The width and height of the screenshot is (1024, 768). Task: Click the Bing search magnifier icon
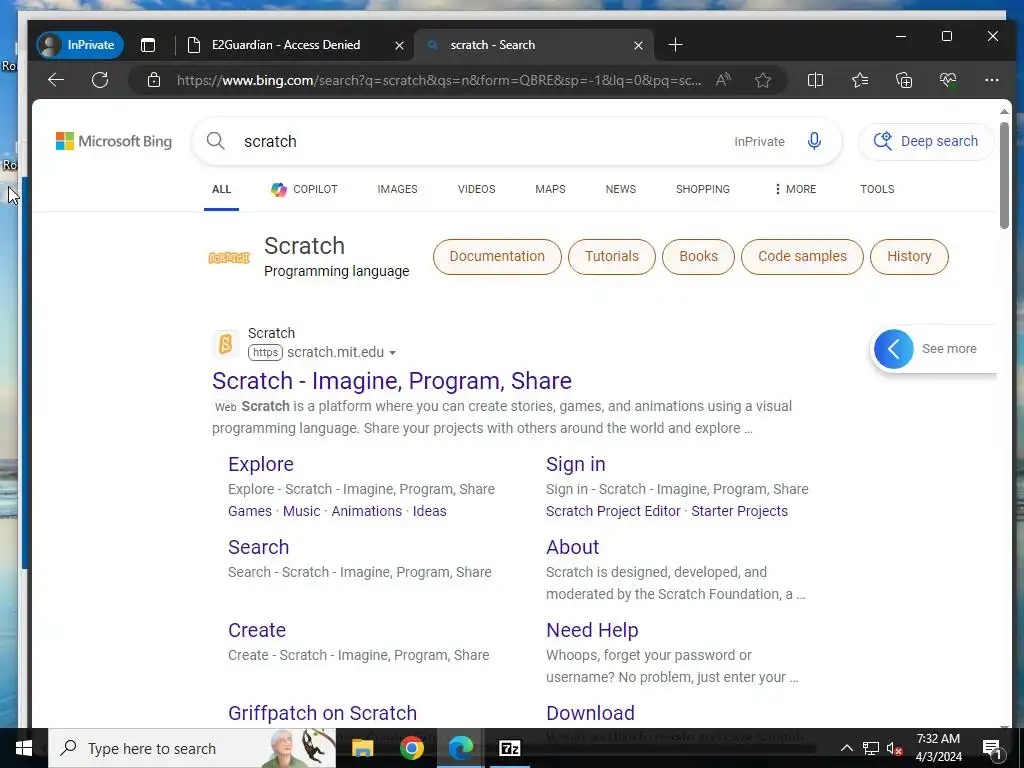pos(216,141)
